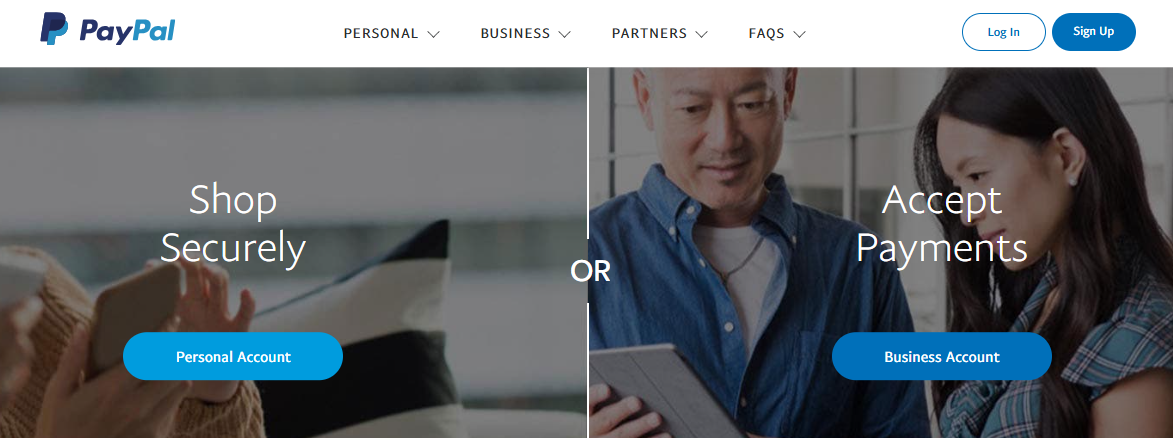Click the PayPal wordmark text
The width and height of the screenshot is (1173, 438).
click(x=126, y=31)
